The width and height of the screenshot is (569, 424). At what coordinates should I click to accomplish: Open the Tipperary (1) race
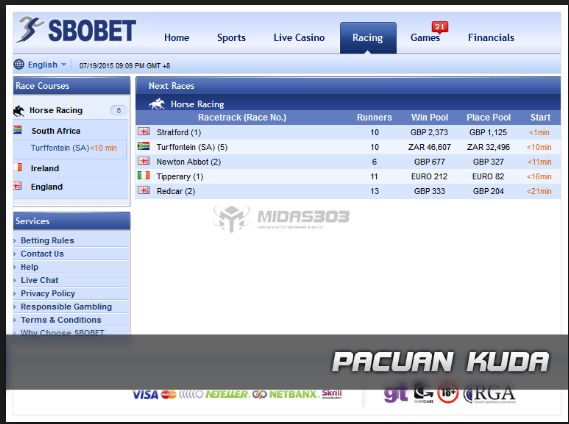180,177
